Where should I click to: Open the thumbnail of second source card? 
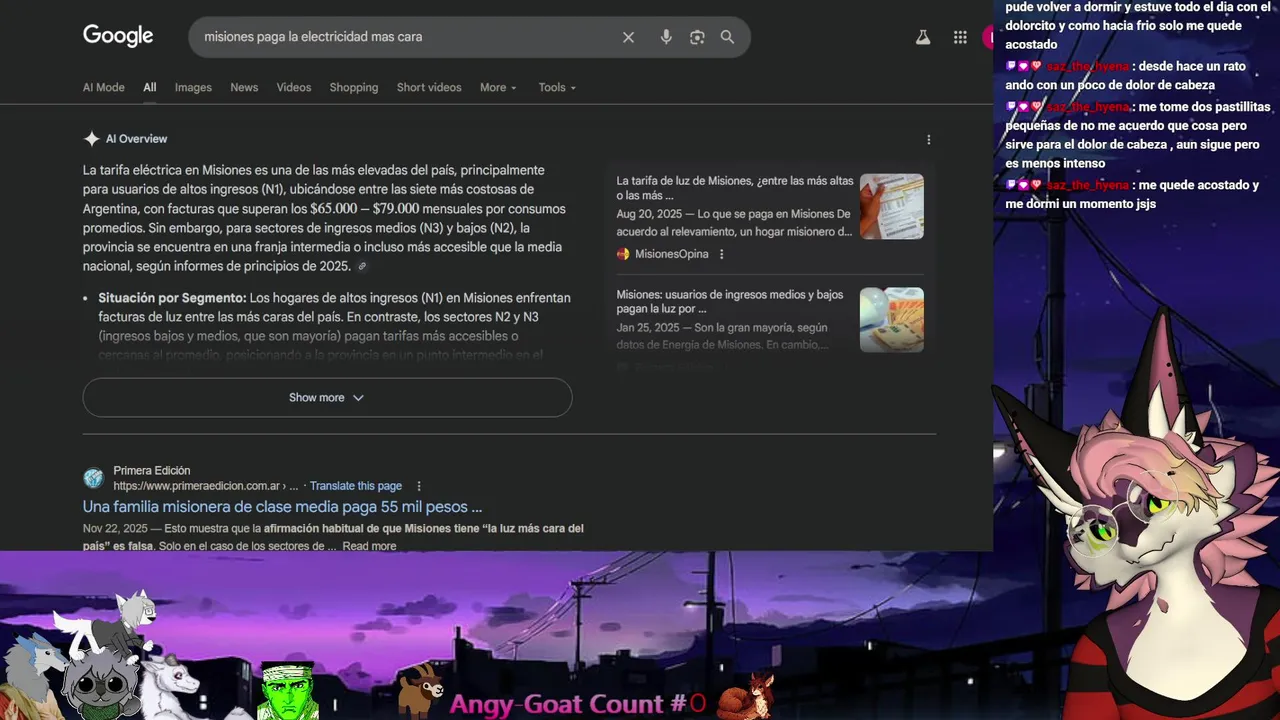point(892,320)
